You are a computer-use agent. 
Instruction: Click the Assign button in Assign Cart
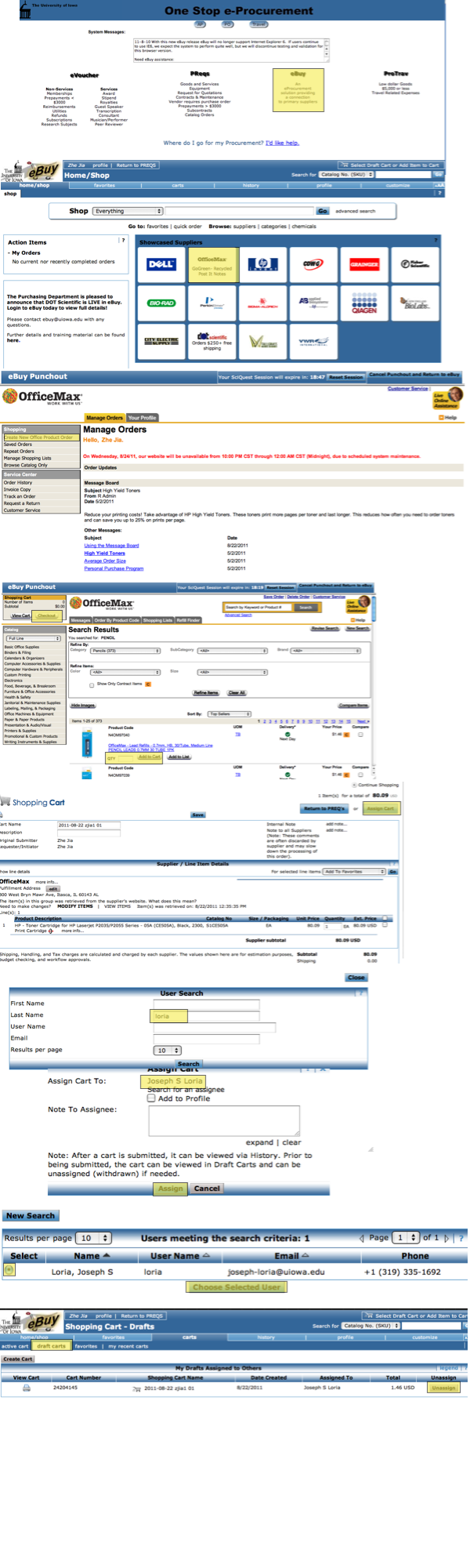(x=170, y=1189)
